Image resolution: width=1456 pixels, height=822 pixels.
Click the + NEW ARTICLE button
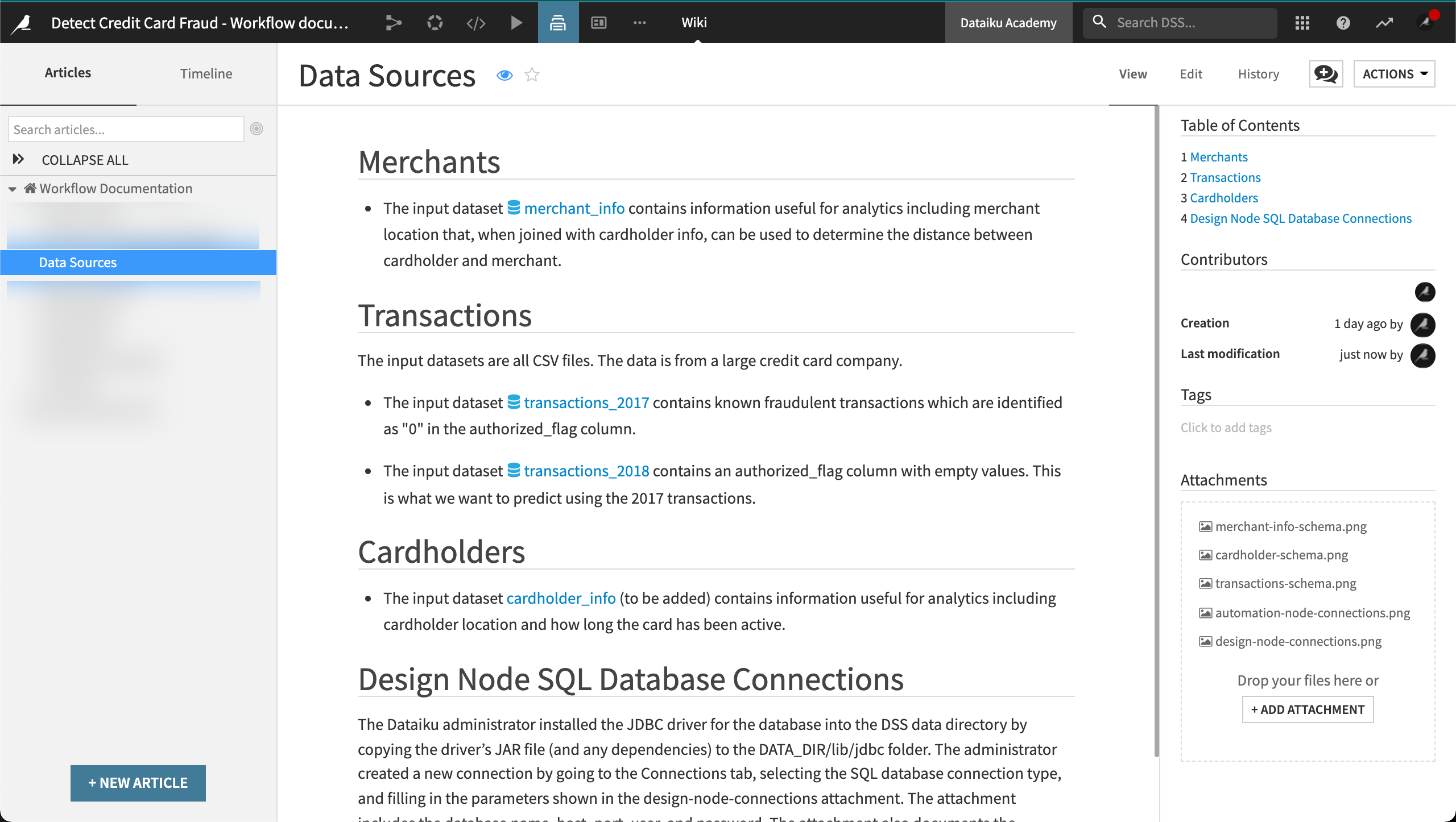coord(138,783)
